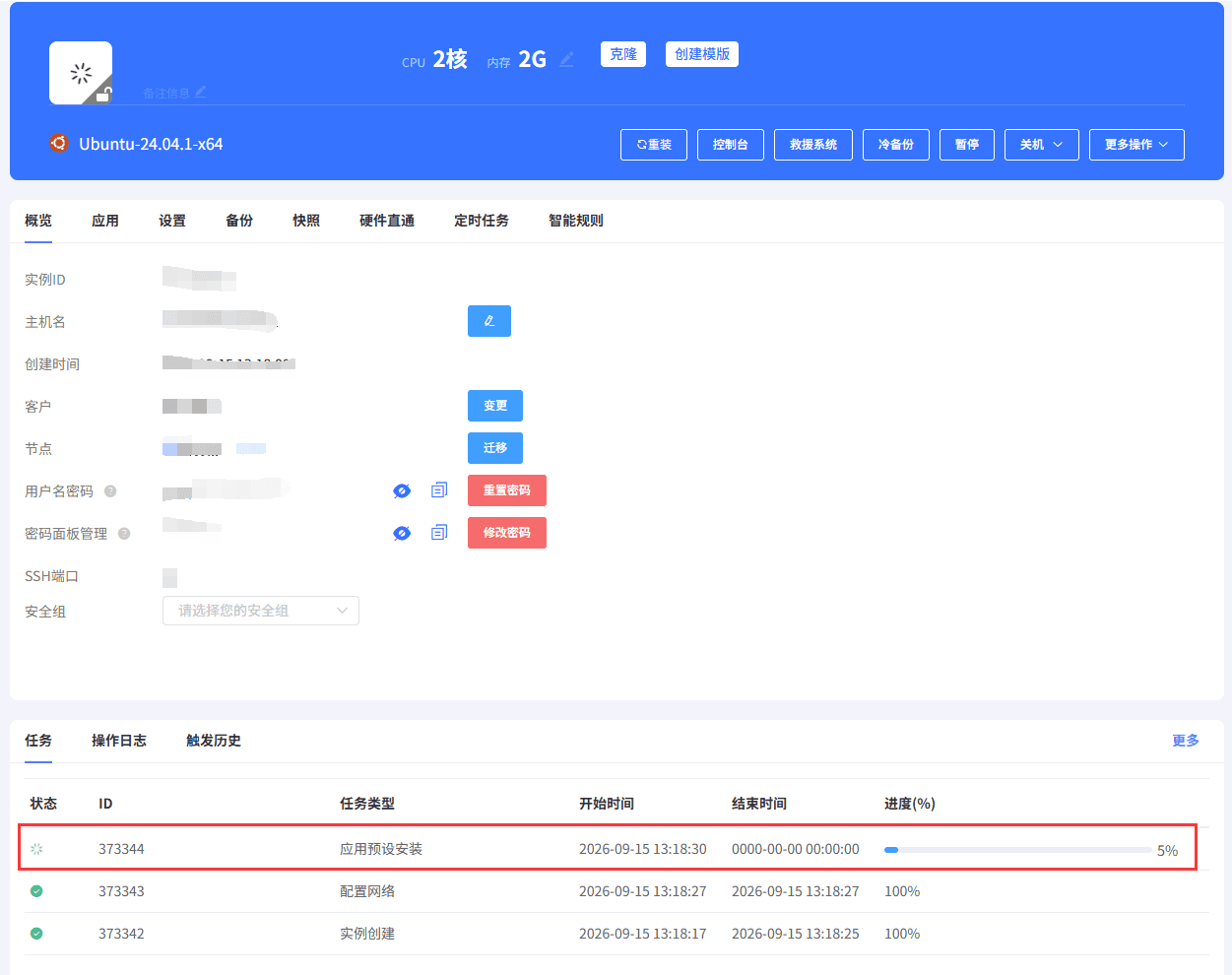
Task: Pause the instance with 暂停
Action: (x=967, y=145)
